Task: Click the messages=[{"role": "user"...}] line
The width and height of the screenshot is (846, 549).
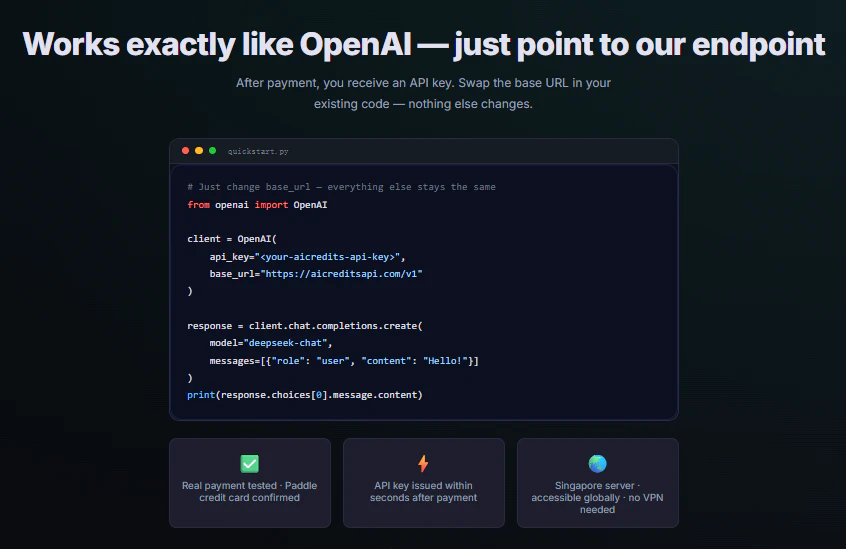Action: pyautogui.click(x=344, y=360)
